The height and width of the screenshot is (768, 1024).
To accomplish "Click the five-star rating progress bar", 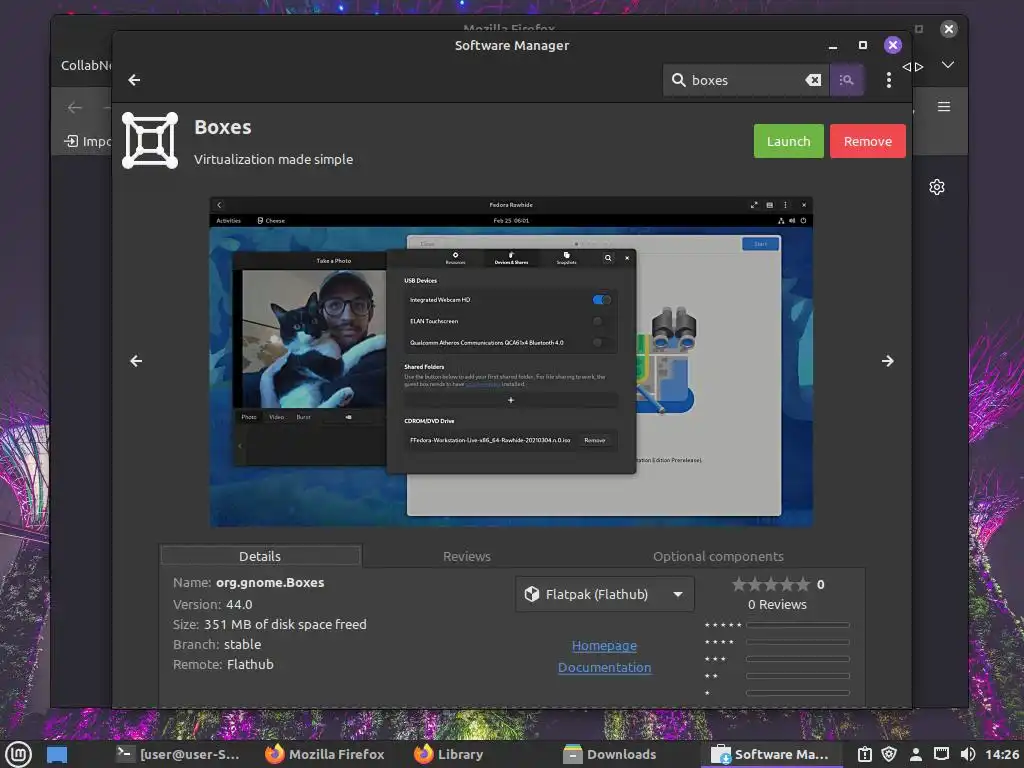I will pos(797,625).
